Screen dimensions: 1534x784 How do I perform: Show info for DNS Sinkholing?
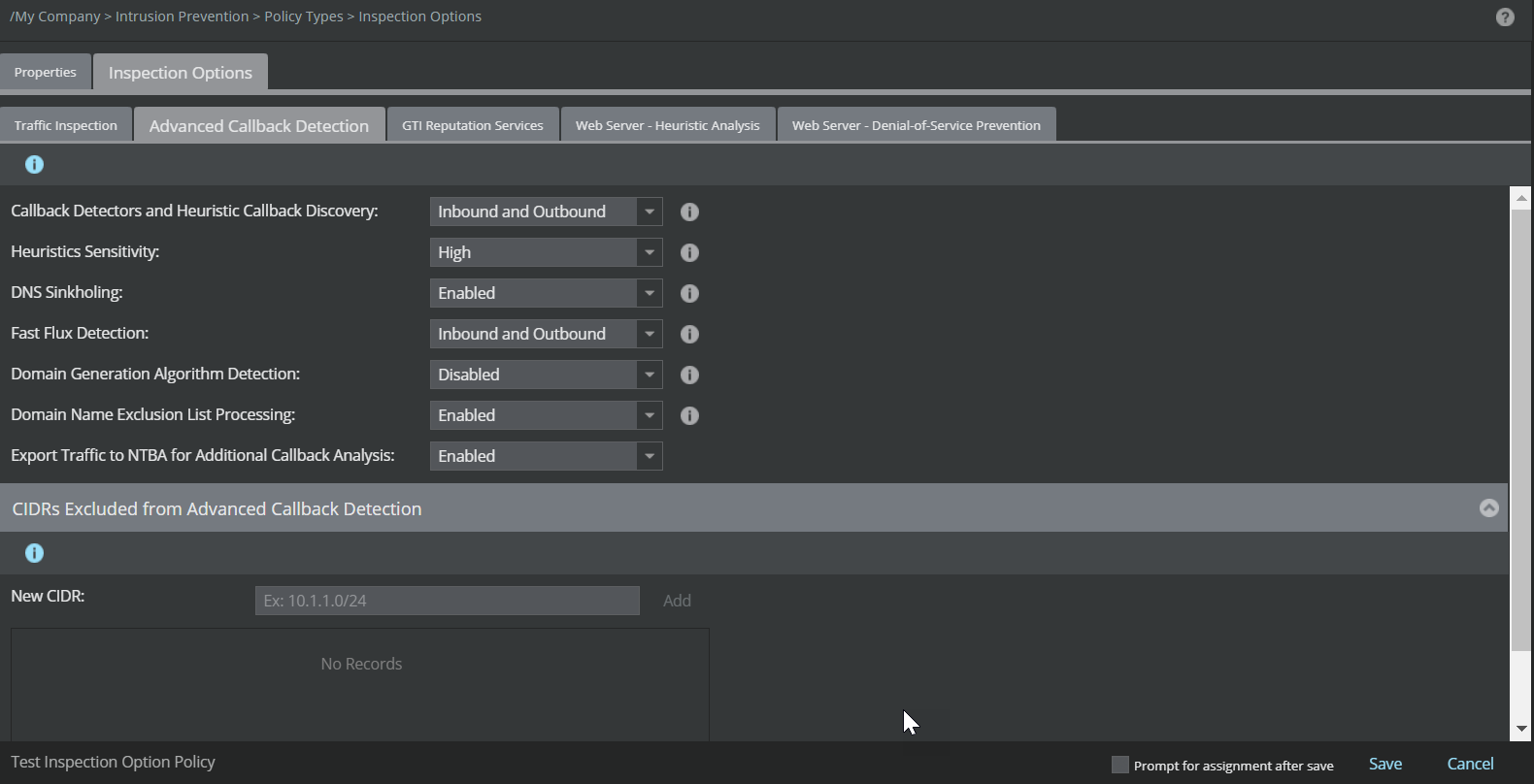tap(689, 293)
